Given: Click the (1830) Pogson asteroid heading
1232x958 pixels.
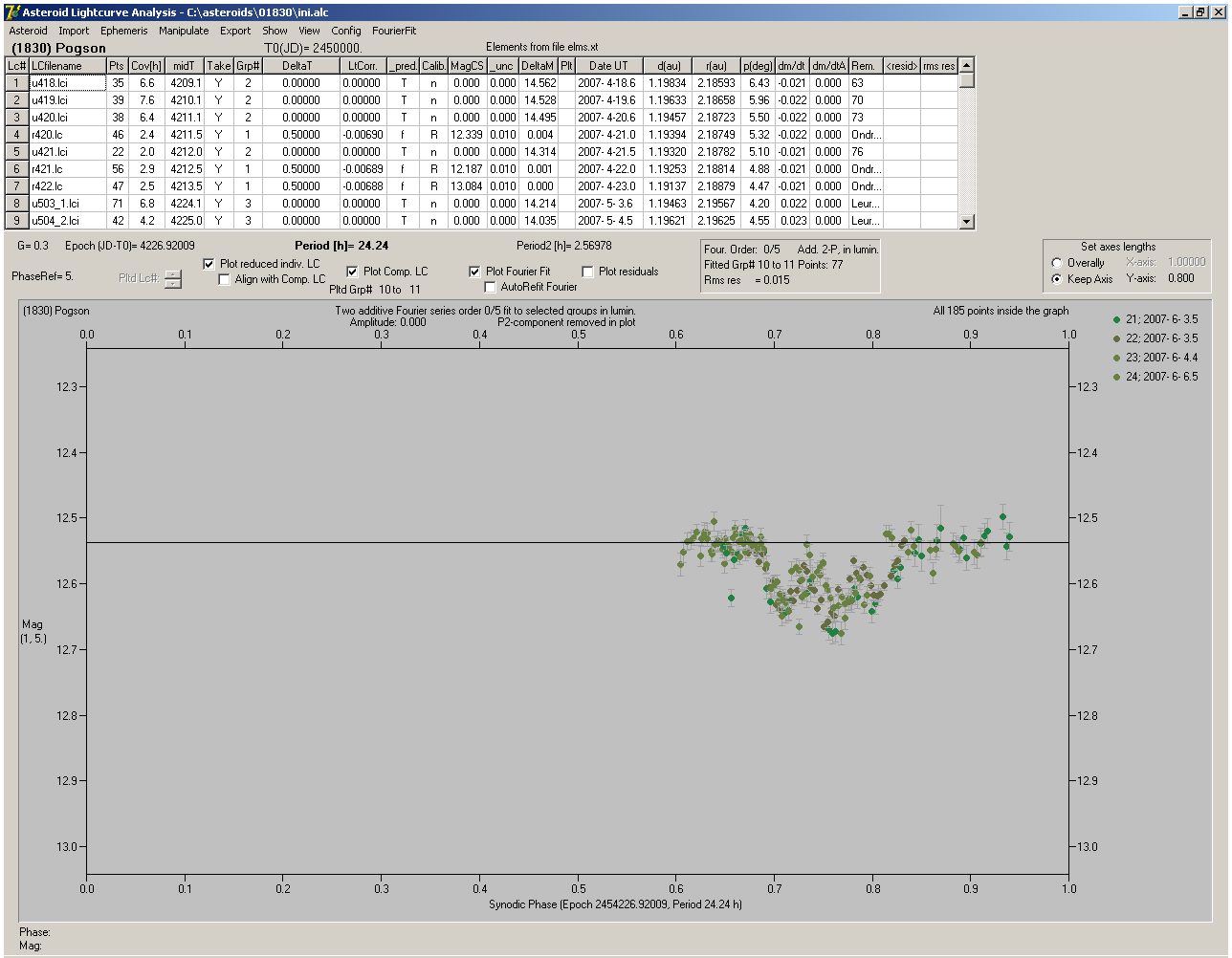Looking at the screenshot, I should coord(59,48).
